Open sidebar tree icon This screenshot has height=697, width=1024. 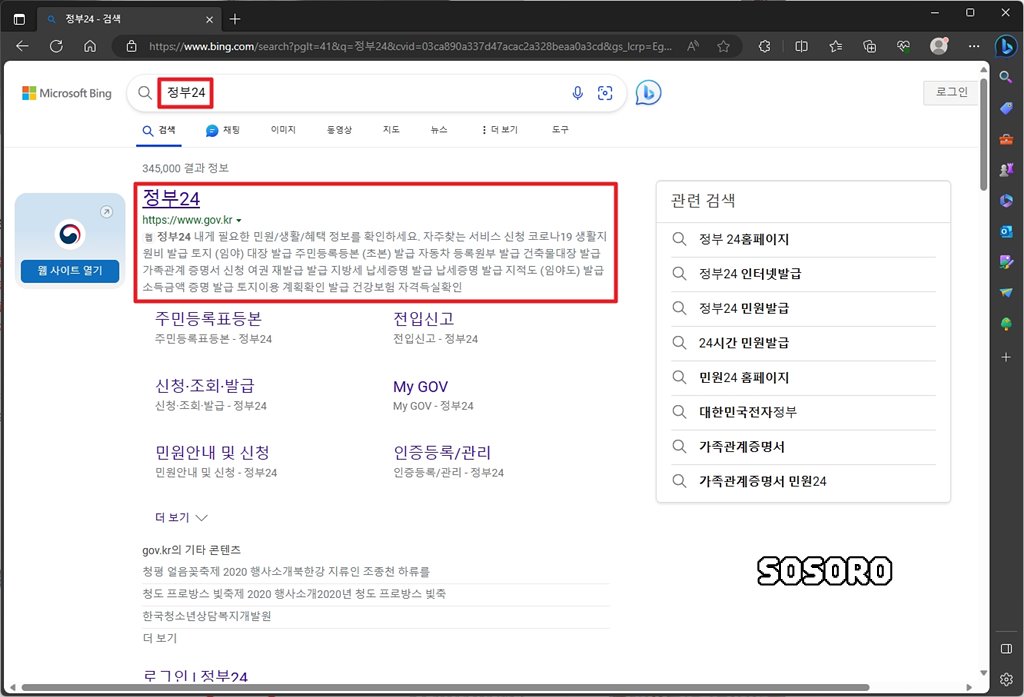point(1006,324)
